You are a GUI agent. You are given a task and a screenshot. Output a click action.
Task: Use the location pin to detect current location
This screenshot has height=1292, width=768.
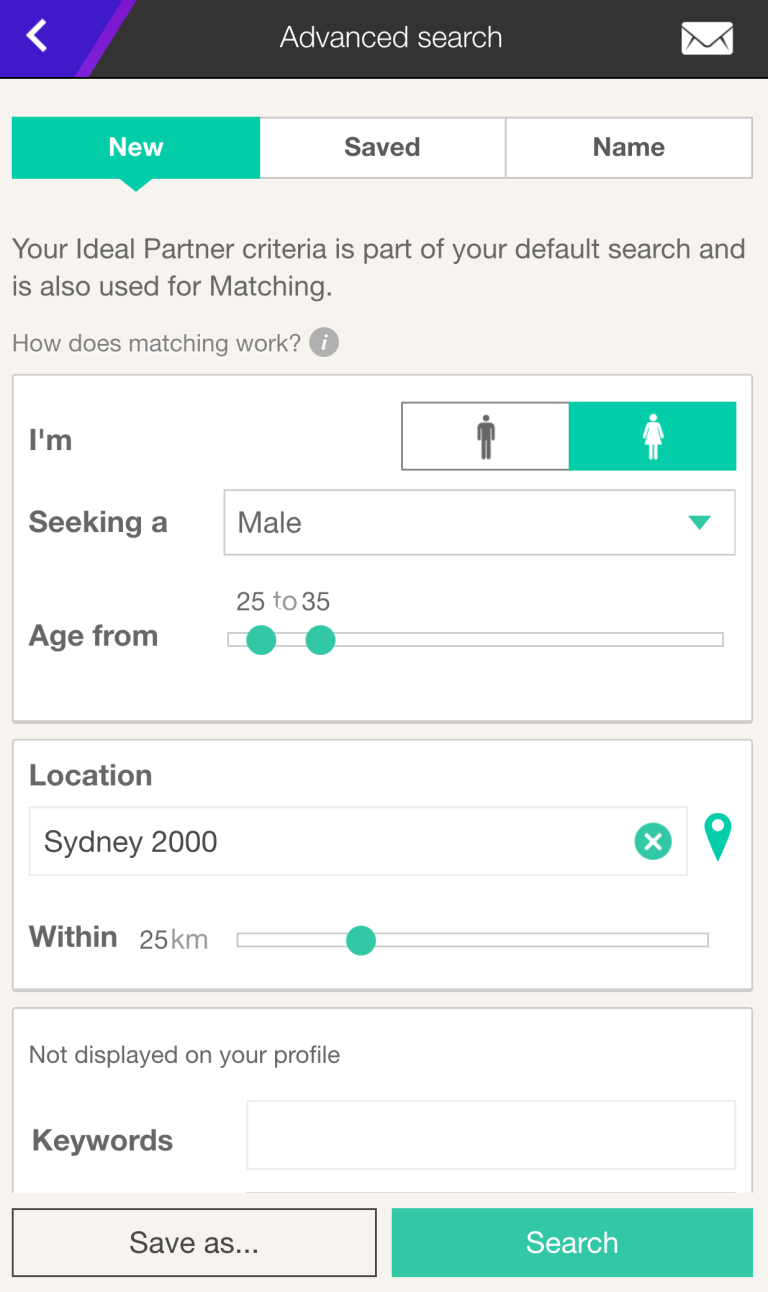pos(717,838)
